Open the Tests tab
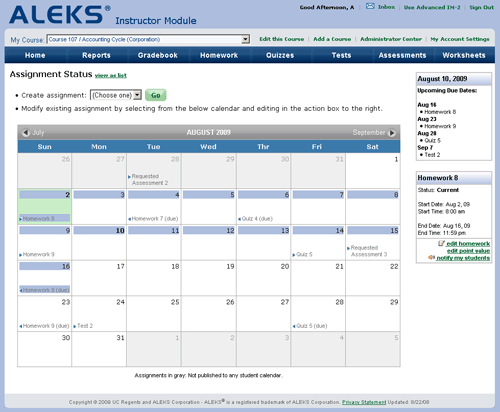 coord(341,55)
